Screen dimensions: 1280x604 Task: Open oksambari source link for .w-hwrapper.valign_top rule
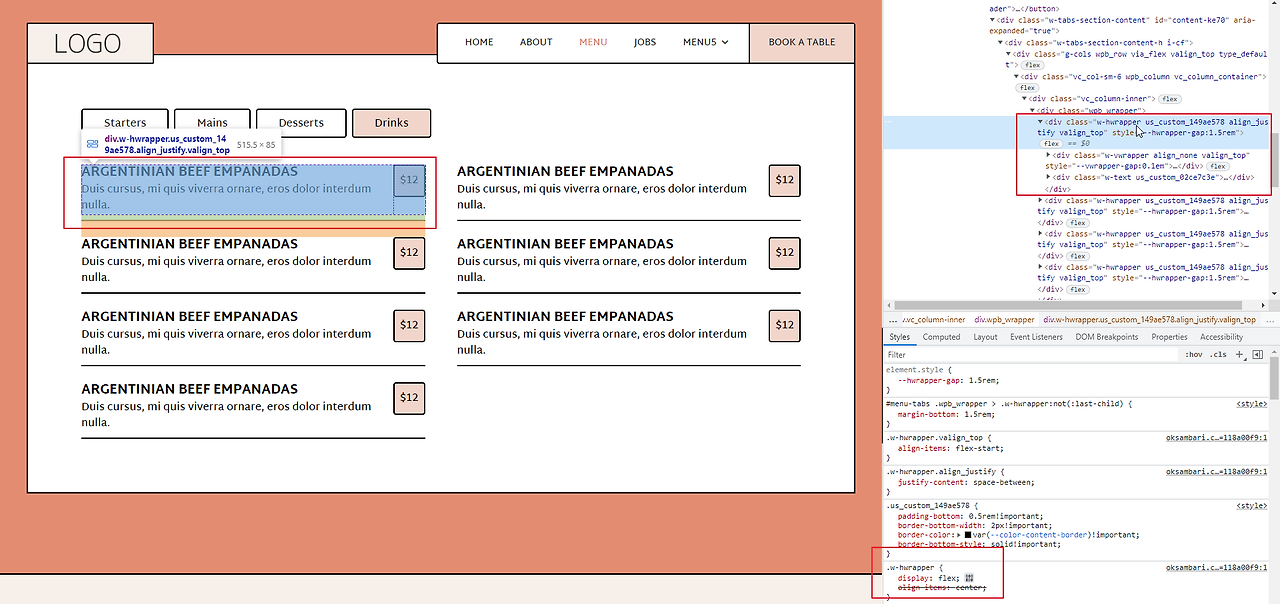click(1216, 438)
